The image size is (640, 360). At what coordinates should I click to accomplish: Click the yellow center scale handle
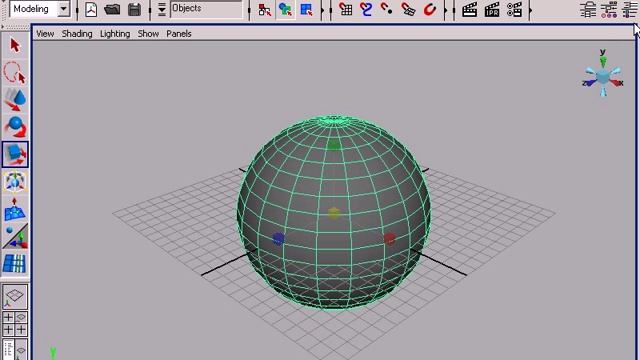334,213
